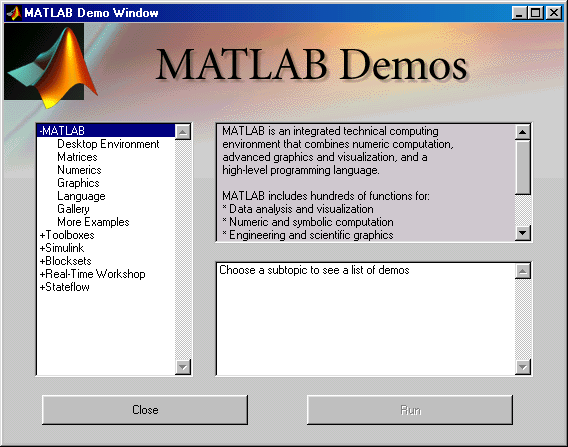This screenshot has width=568, height=447.
Task: Click the MATLAB icon in the title bar
Action: [x=14, y=13]
